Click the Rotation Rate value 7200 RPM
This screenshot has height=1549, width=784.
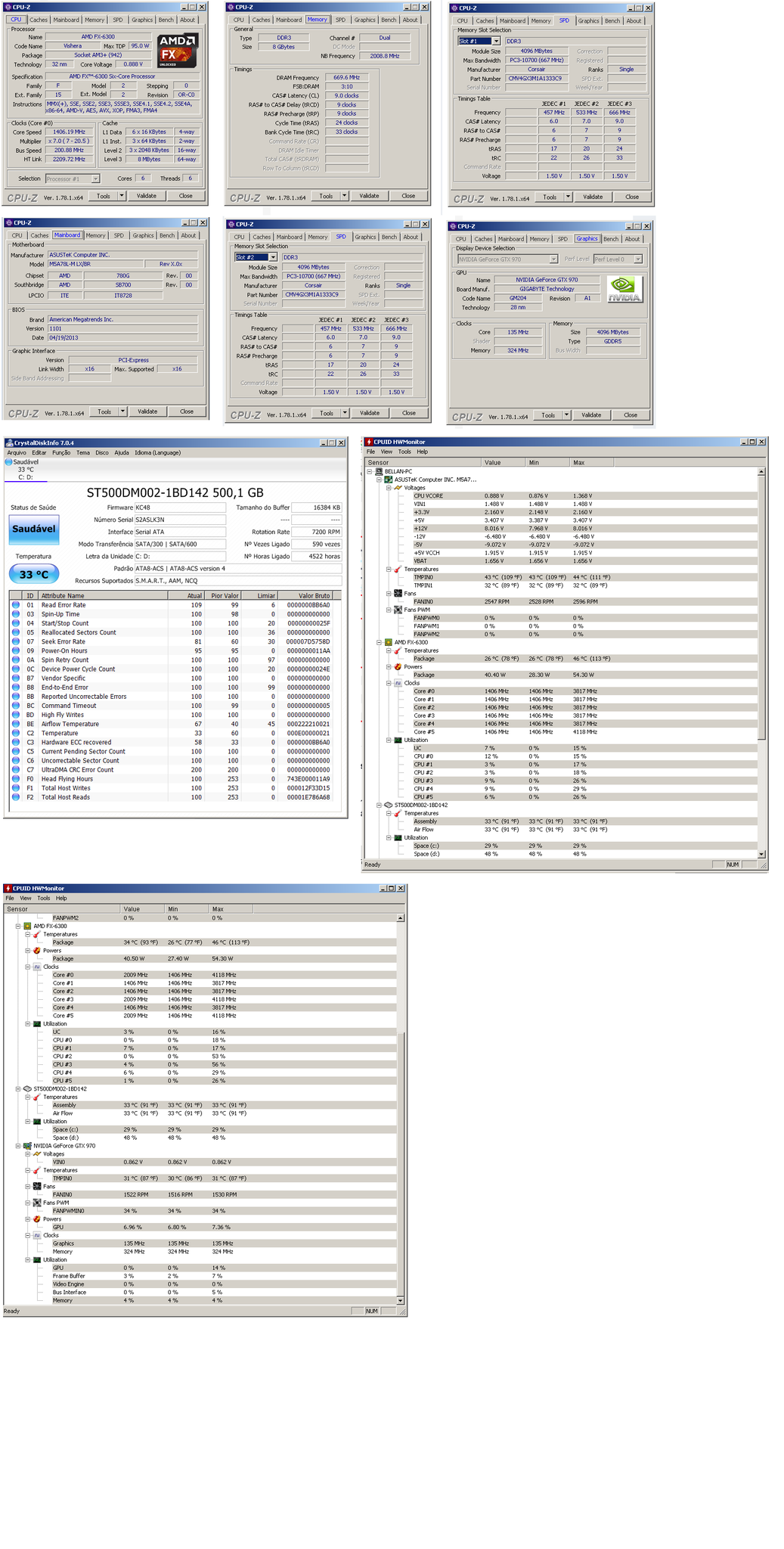tap(316, 532)
